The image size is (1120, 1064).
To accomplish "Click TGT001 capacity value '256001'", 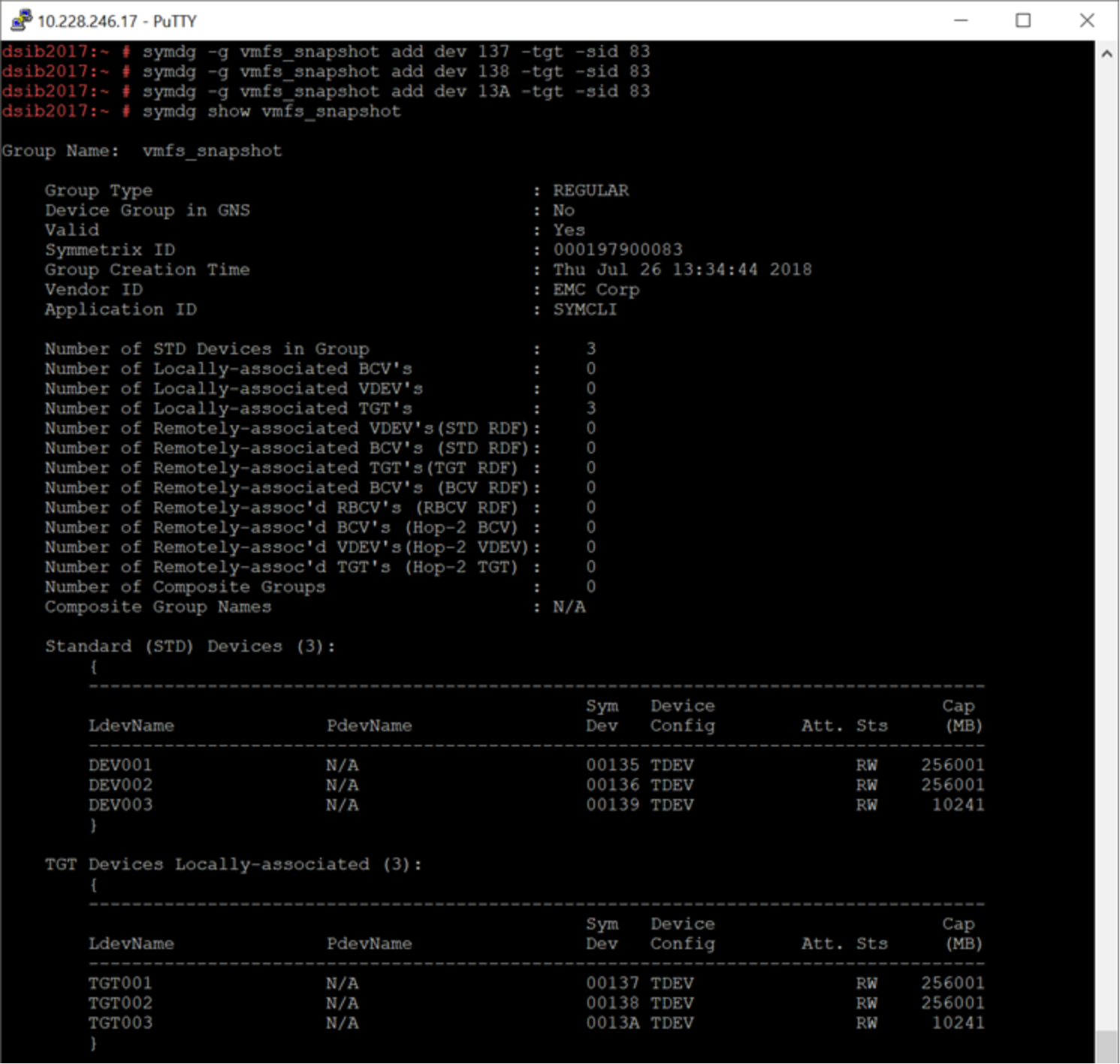I will coord(952,983).
